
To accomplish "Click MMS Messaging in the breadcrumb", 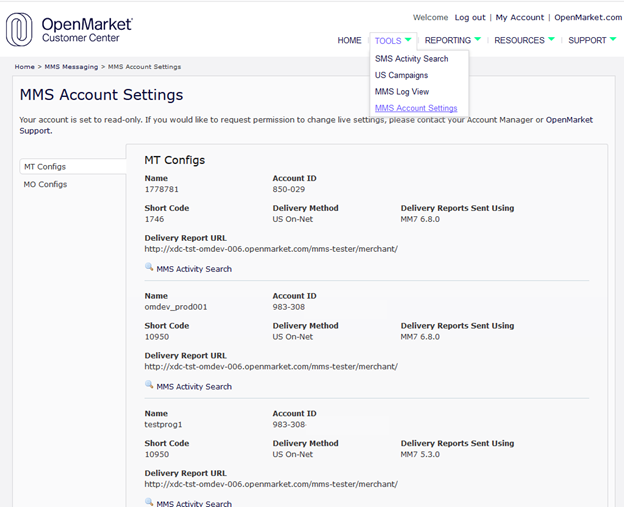I will point(71,67).
